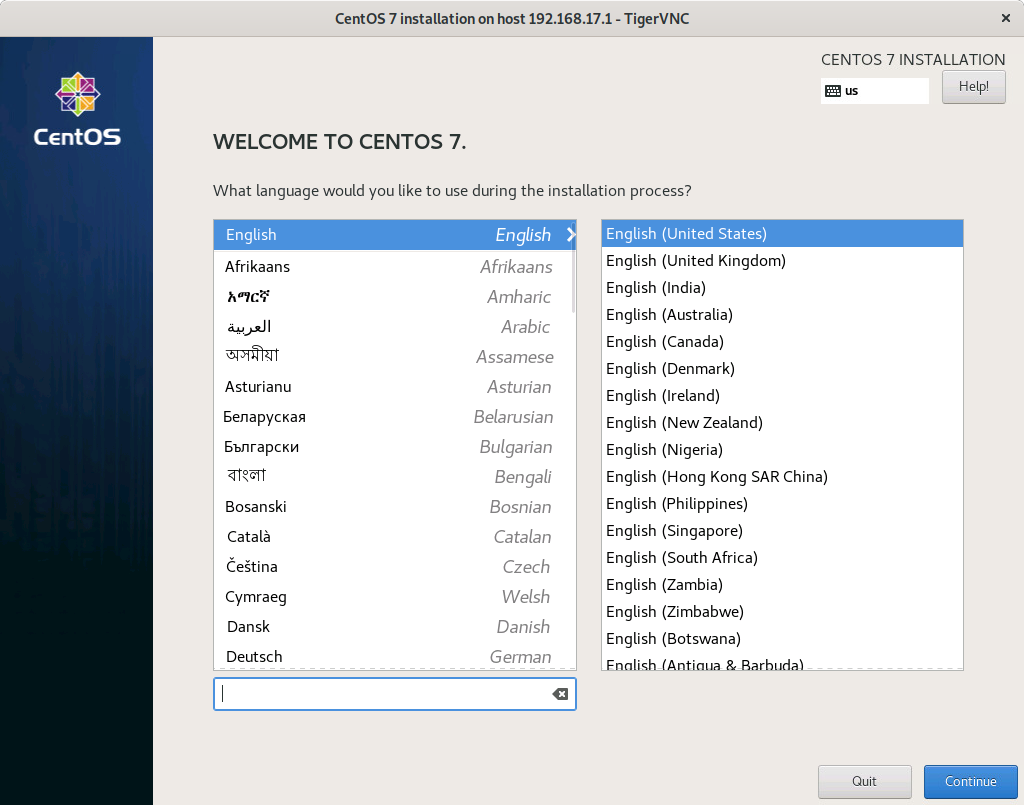Select English in the language list

point(394,235)
